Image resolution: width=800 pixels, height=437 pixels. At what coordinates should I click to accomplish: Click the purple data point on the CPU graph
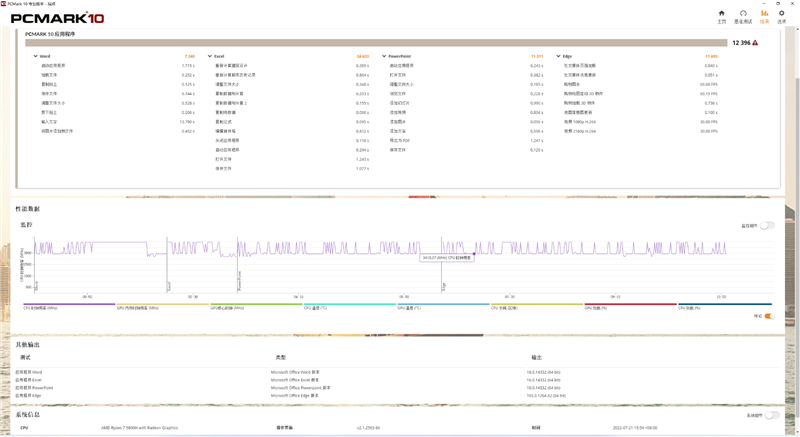474,253
